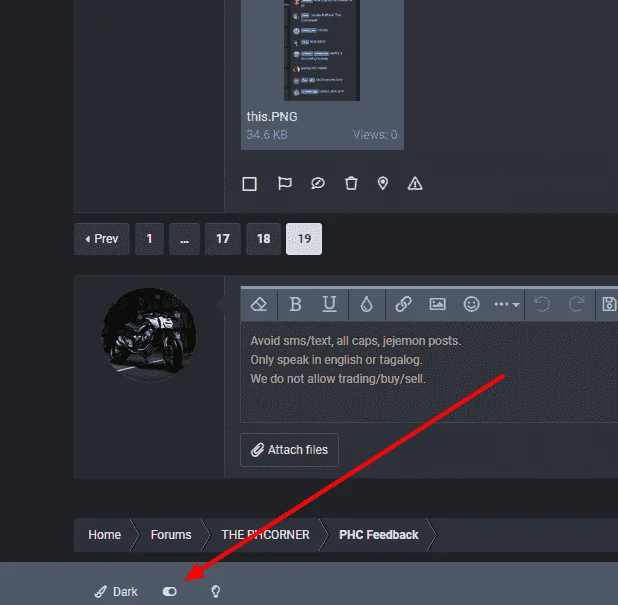This screenshot has height=605, width=618.
Task: Open the this.PNG attachment thumbnail
Action: point(322,50)
